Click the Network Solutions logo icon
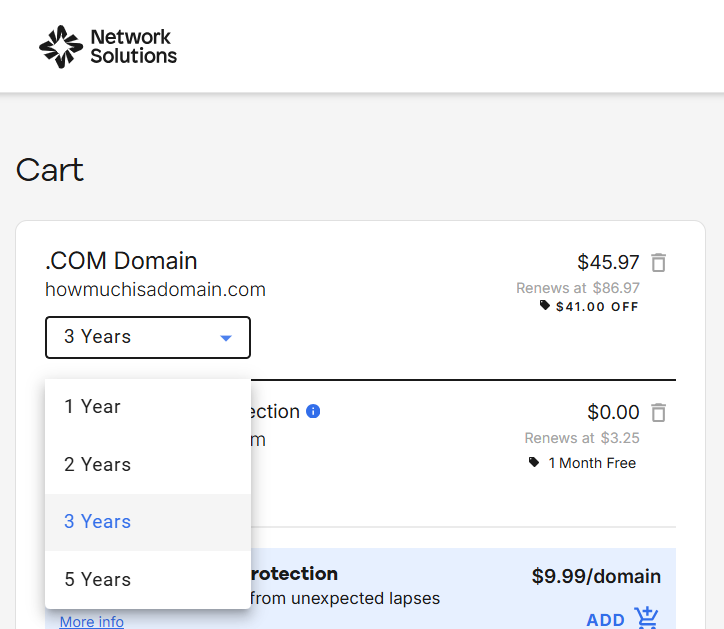 tap(60, 46)
